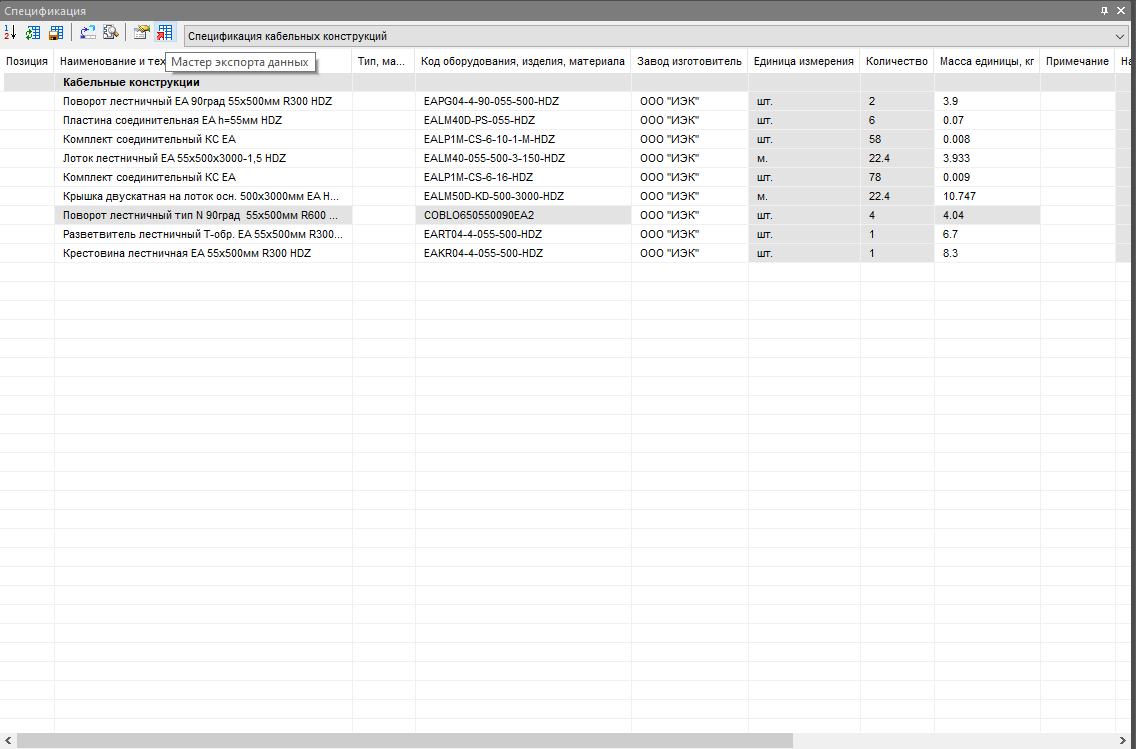The image size is (1136, 749).
Task: Click ООО "ИЭК" in the EAPG04-4-90 row
Action: [689, 101]
